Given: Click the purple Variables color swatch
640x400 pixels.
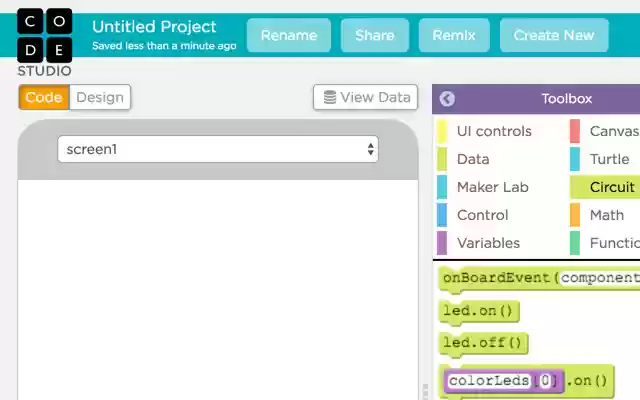Looking at the screenshot, I should tap(442, 243).
